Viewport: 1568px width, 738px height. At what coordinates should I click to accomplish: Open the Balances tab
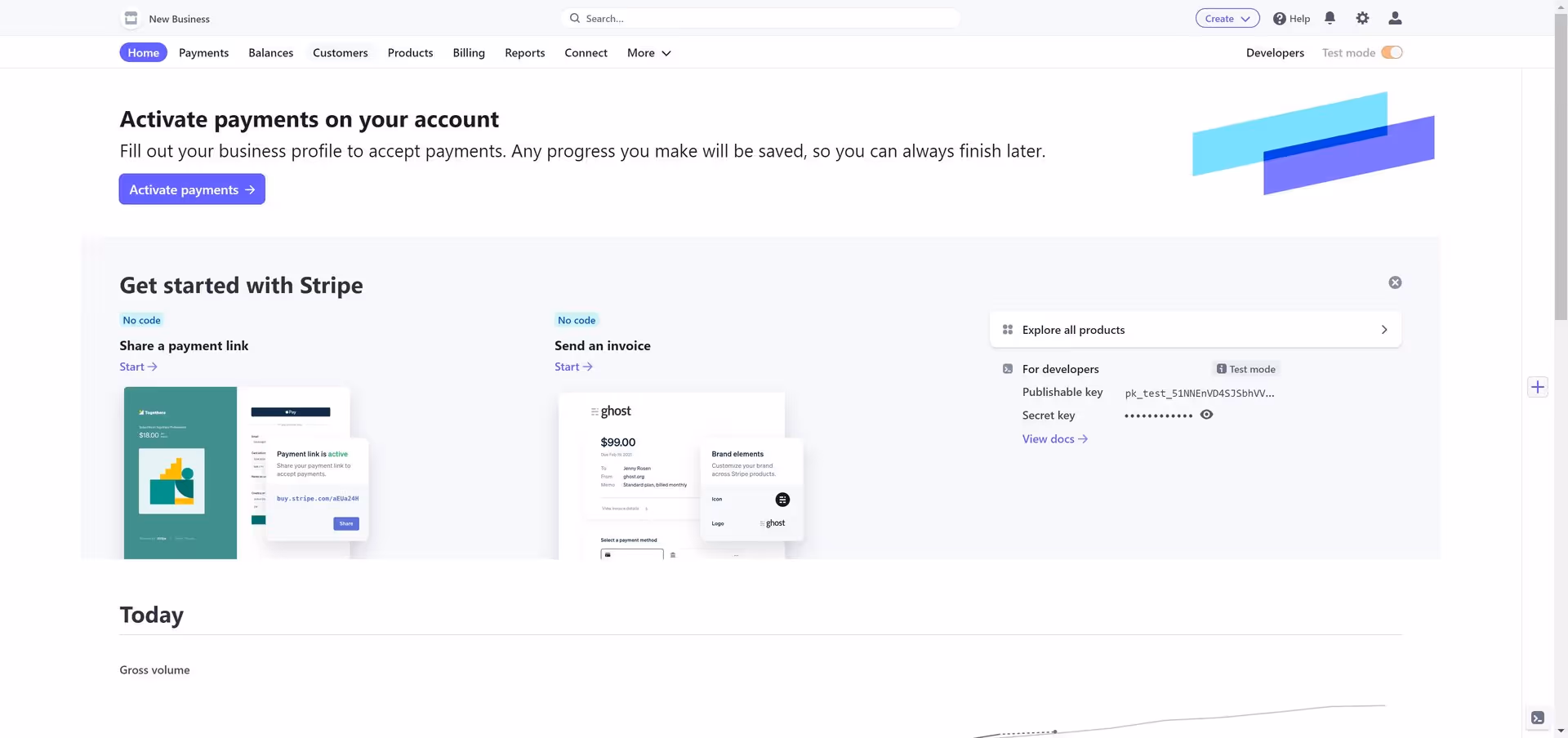point(270,52)
